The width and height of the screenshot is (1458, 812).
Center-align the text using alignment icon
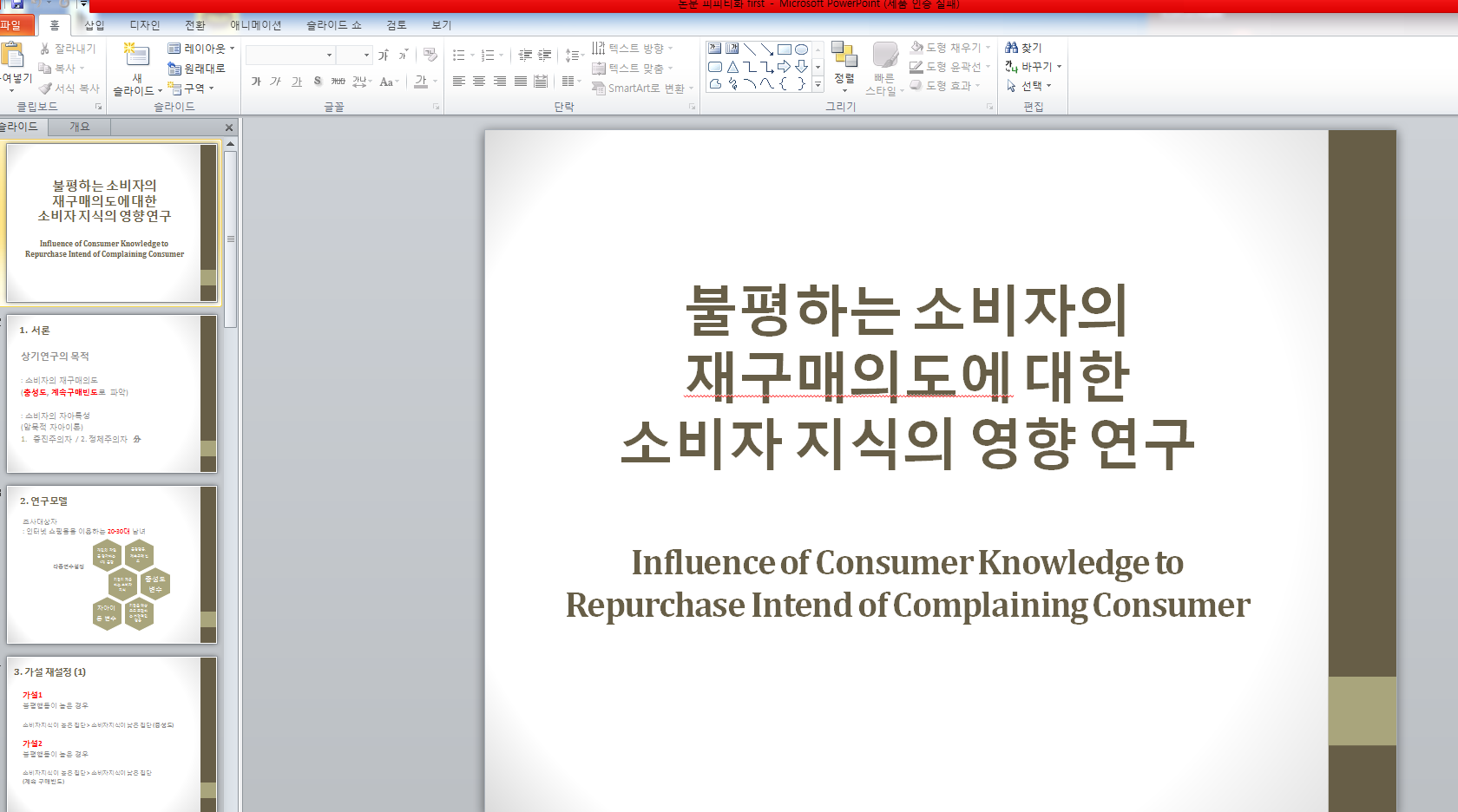480,81
